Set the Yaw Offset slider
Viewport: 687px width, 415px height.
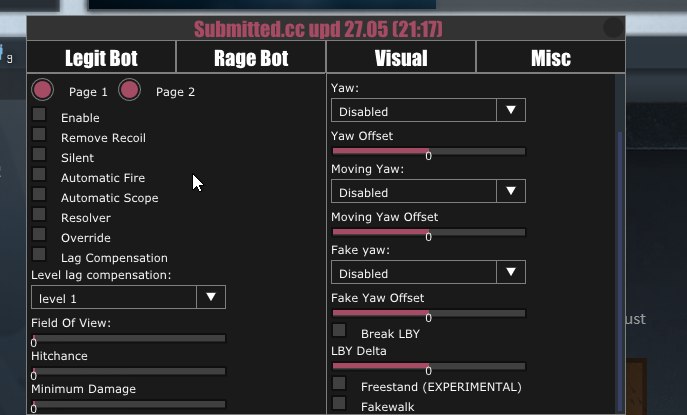(429, 151)
